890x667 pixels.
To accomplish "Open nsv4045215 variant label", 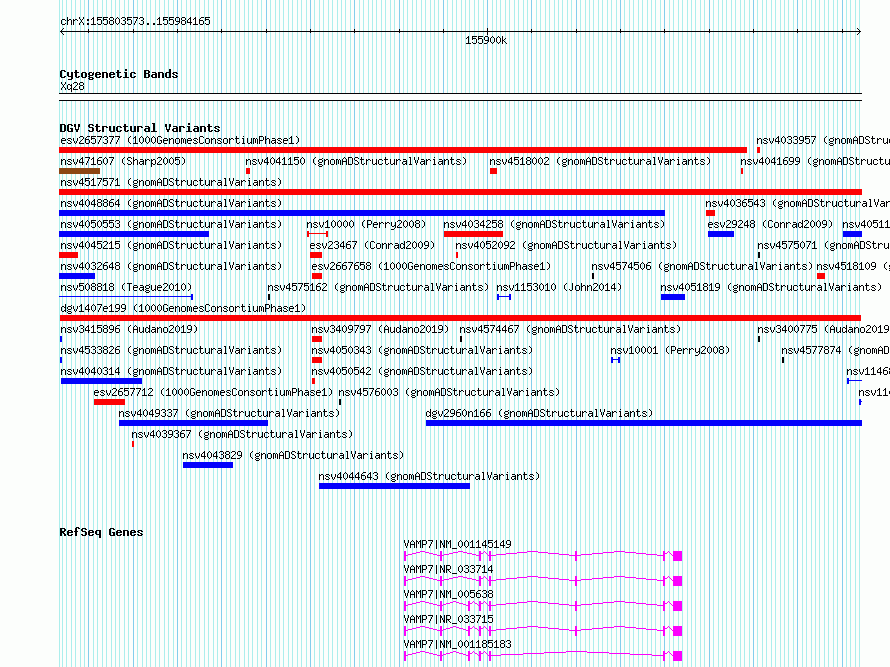I will point(171,245).
